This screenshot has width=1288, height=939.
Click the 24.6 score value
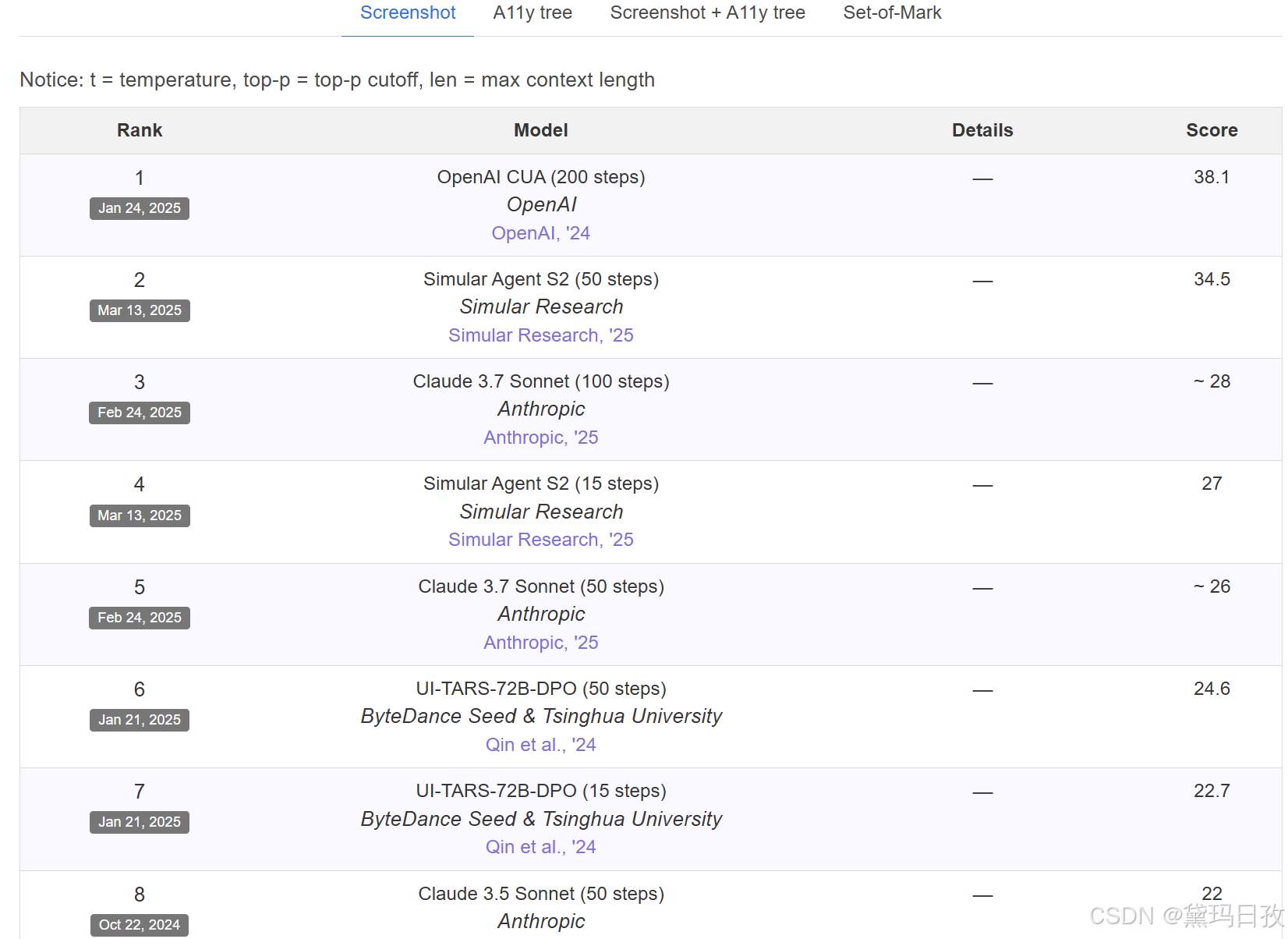point(1212,689)
